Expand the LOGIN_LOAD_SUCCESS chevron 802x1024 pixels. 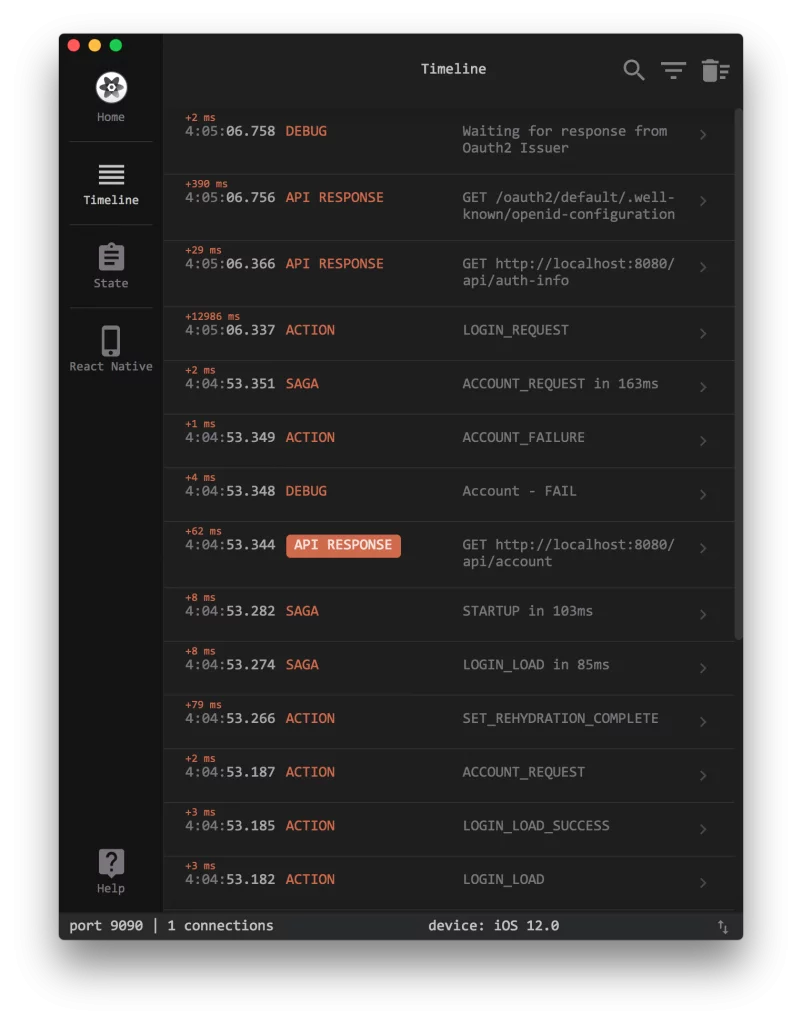(703, 829)
